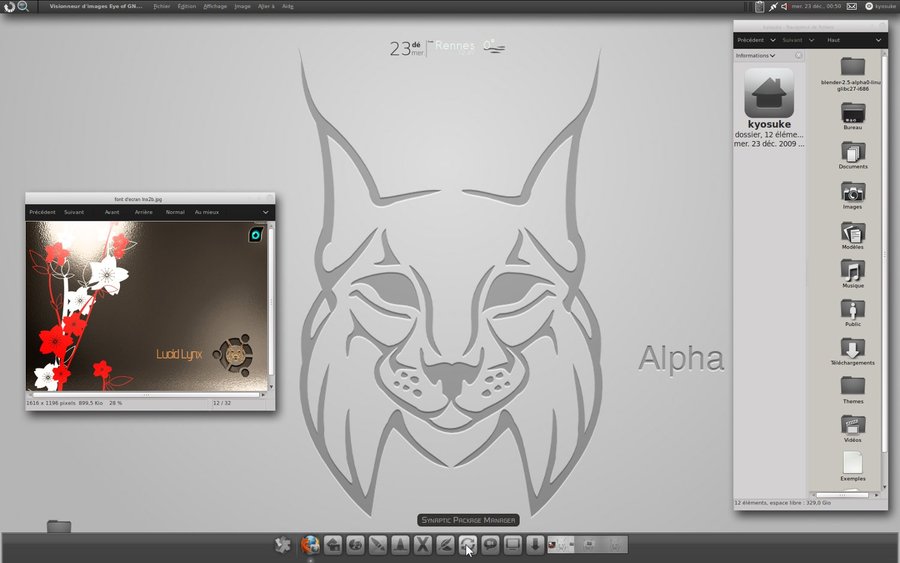Image resolution: width=900 pixels, height=563 pixels.
Task: Click Haut in the file browser toolbar
Action: click(833, 40)
